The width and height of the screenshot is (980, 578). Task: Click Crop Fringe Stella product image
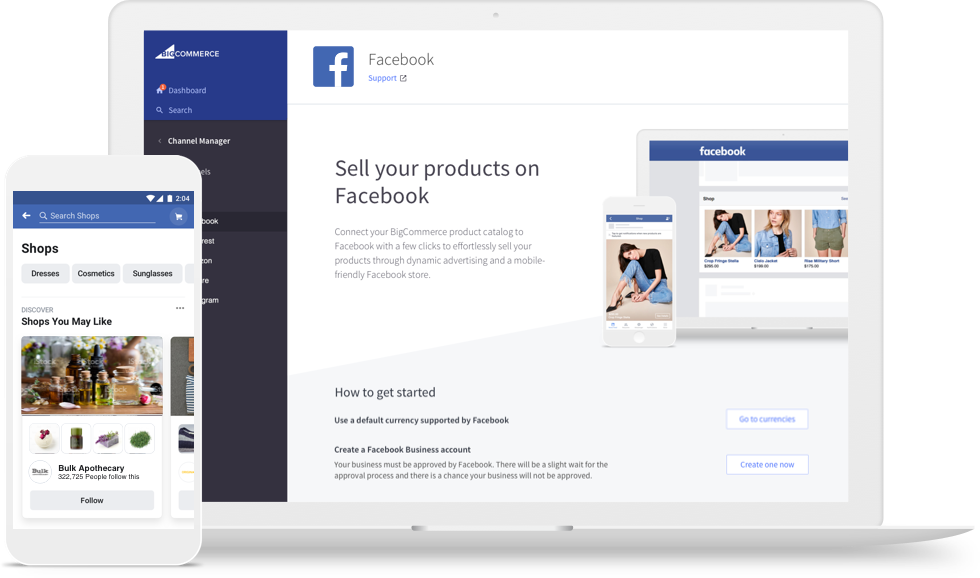click(728, 233)
